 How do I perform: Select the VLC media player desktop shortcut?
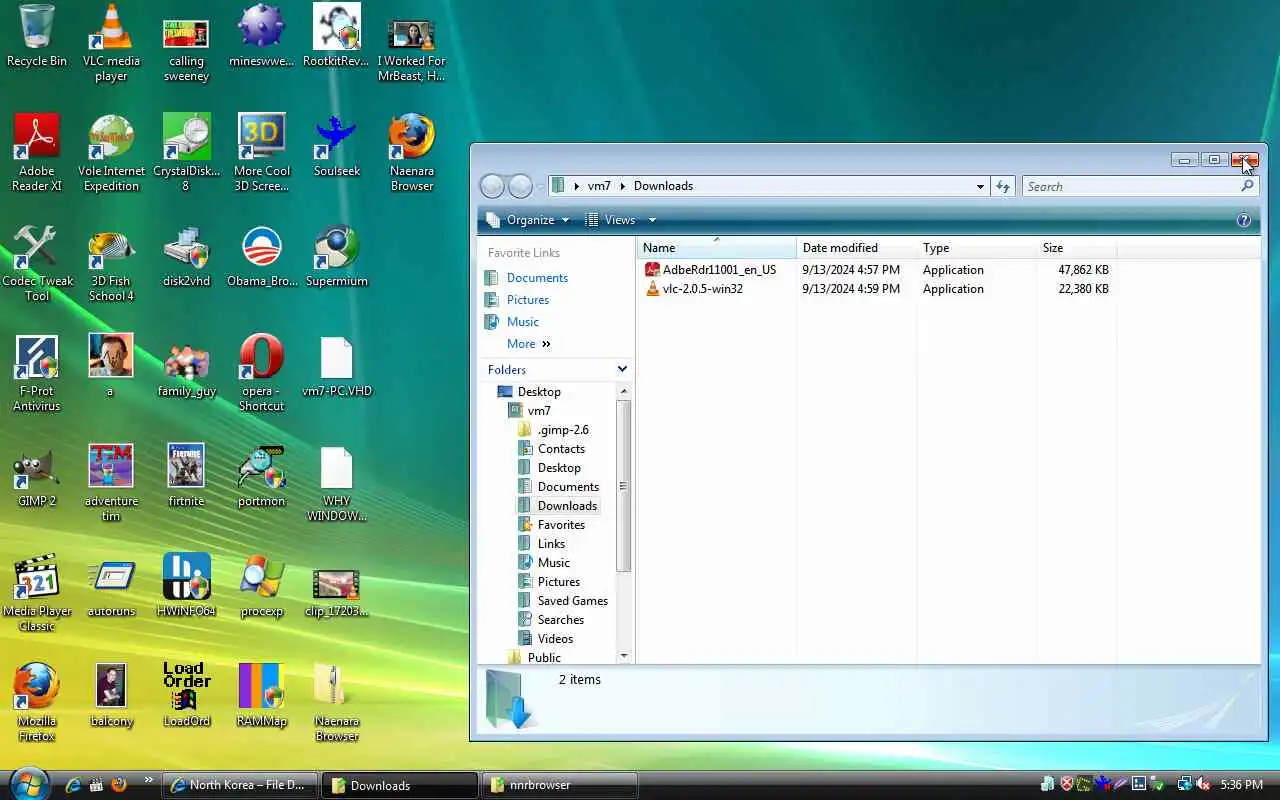pyautogui.click(x=111, y=43)
